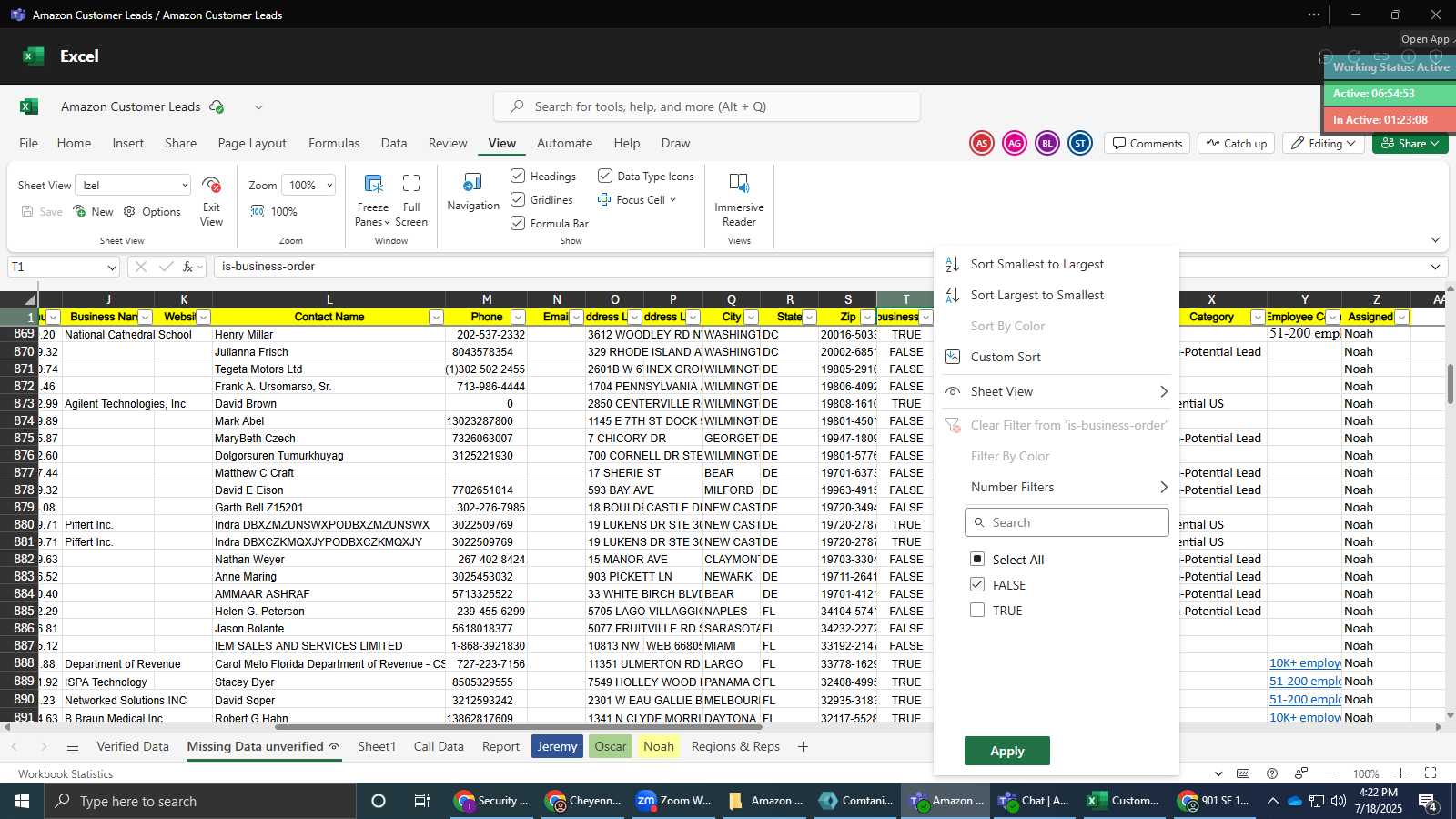Image resolution: width=1456 pixels, height=819 pixels.
Task: Open Phone column filter dropdown
Action: click(x=518, y=317)
